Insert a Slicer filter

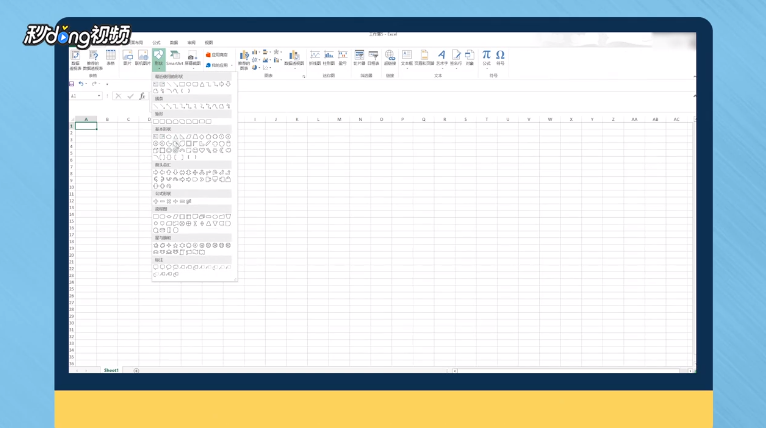[x=359, y=57]
